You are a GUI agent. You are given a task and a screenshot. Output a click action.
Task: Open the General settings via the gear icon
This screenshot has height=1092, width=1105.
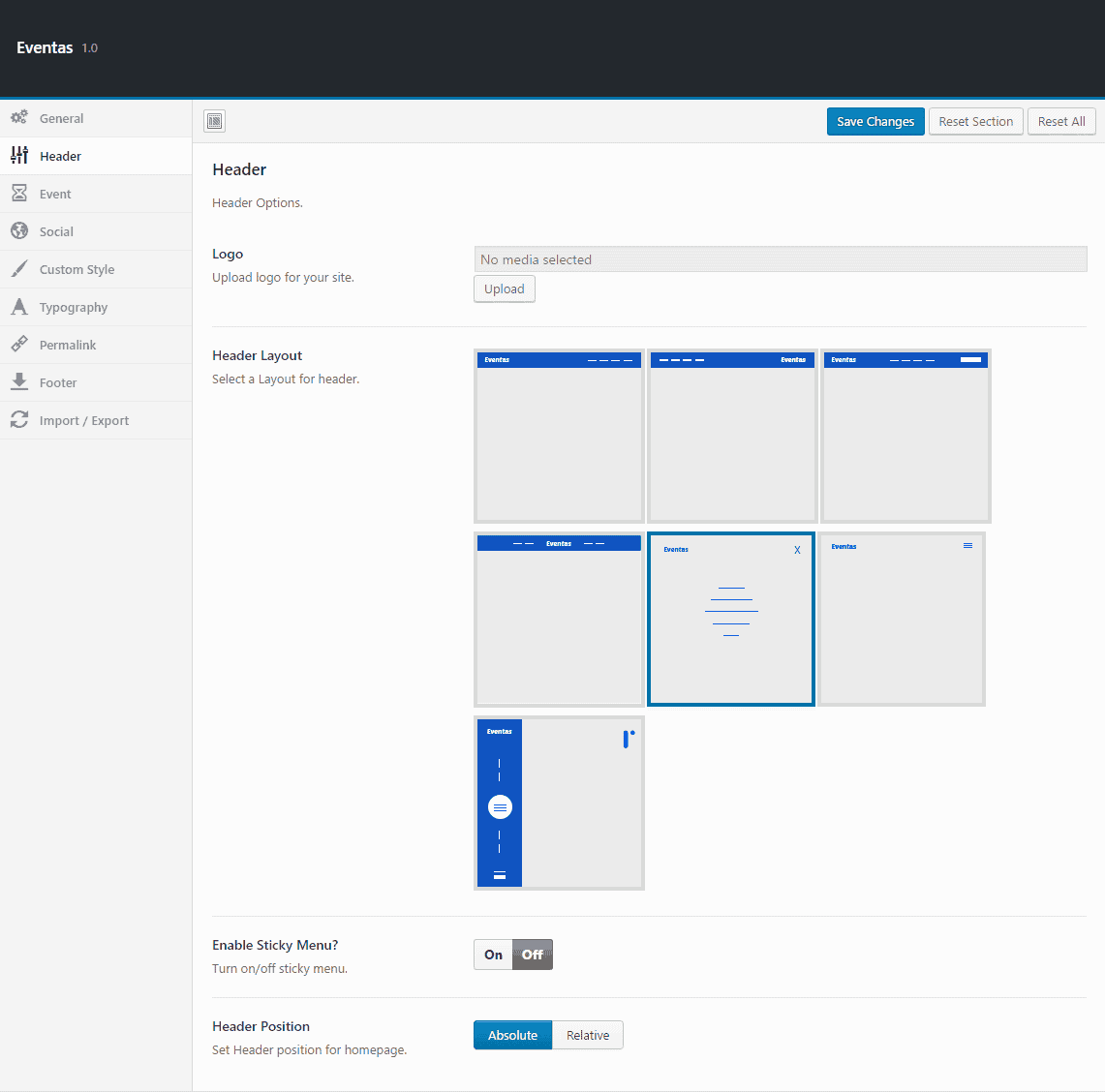19,117
